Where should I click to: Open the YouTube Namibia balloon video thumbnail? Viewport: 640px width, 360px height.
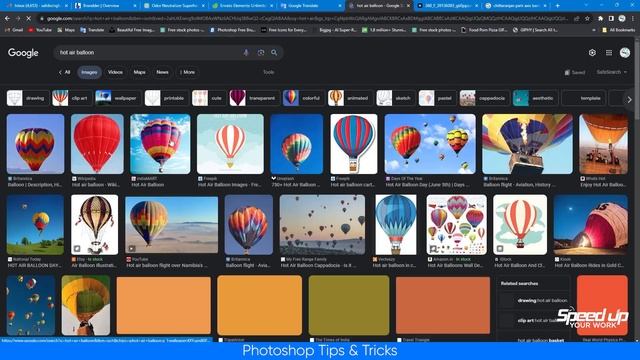point(171,225)
